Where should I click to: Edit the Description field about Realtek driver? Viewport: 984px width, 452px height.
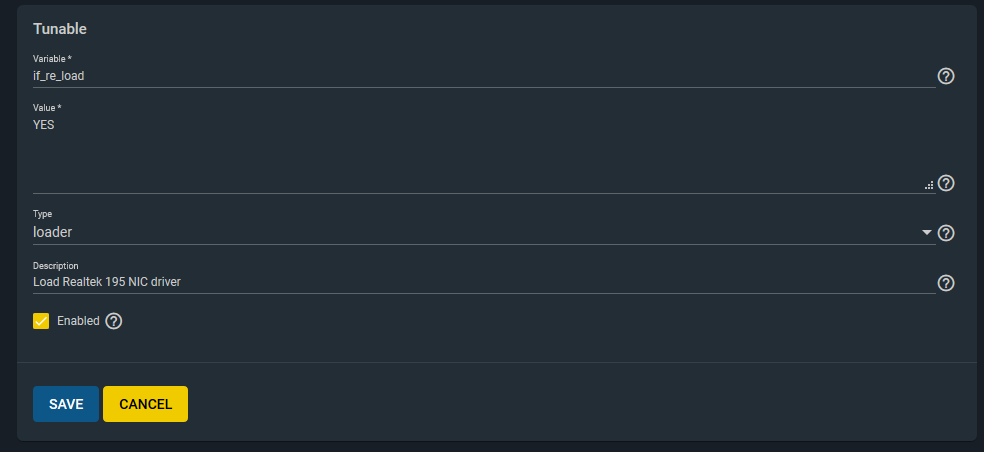click(480, 282)
